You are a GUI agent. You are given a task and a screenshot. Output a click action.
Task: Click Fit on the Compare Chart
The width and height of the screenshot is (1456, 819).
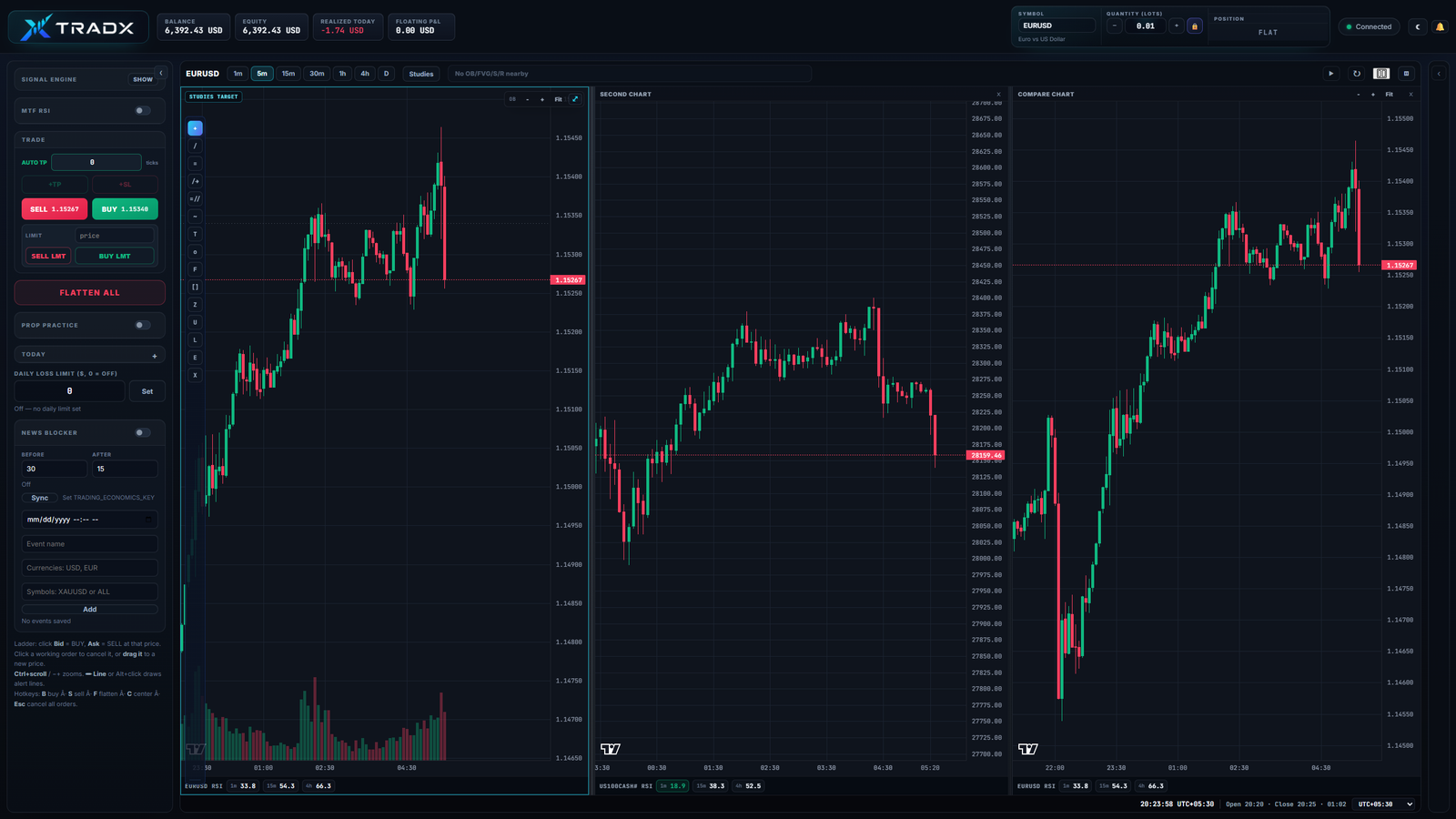[1389, 95]
